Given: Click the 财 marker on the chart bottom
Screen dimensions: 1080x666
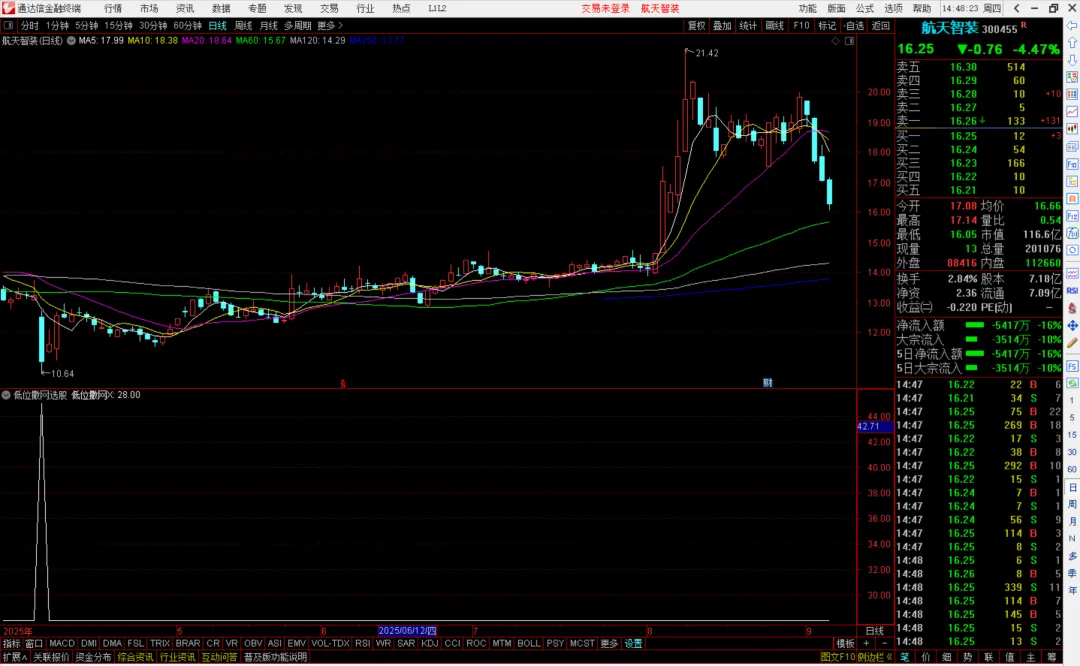Looking at the screenshot, I should point(767,383).
